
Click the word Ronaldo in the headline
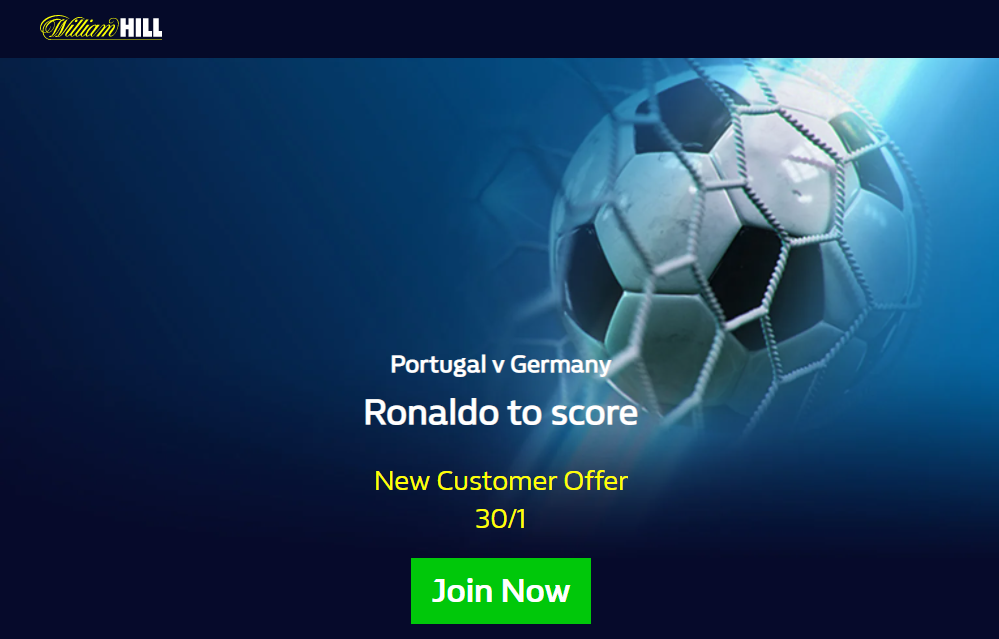(x=431, y=412)
